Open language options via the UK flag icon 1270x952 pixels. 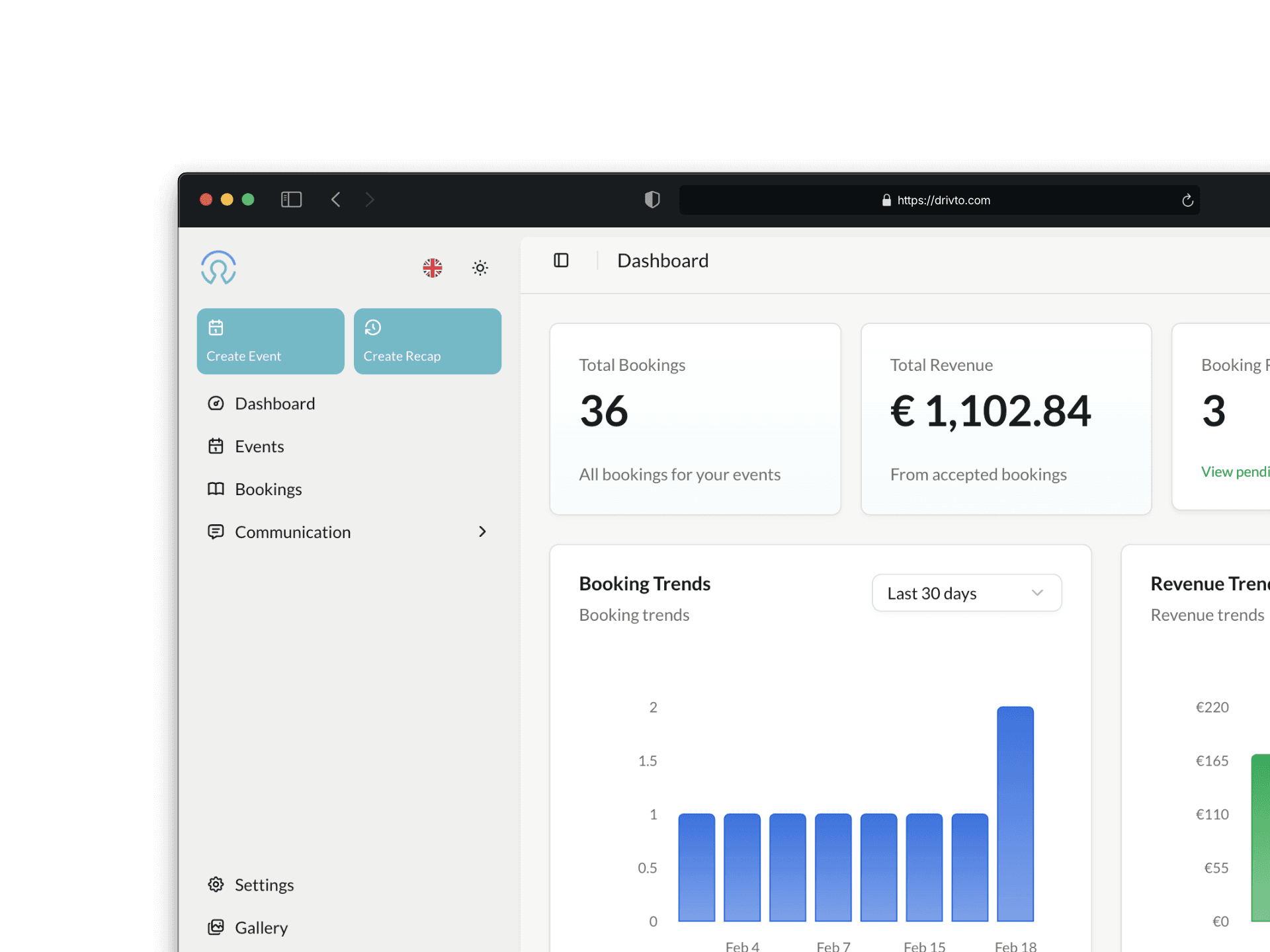432,268
